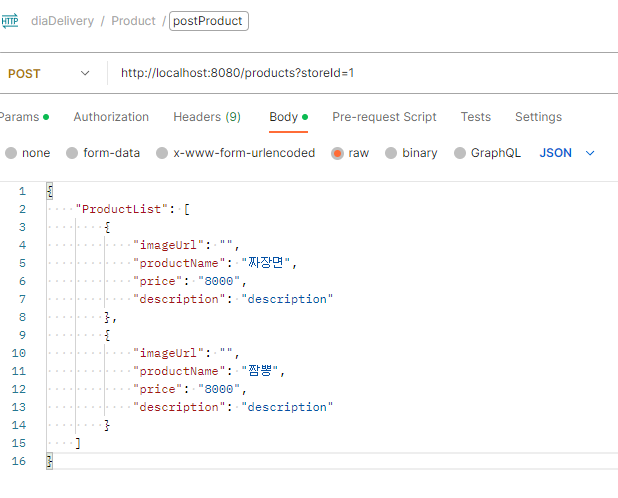Click the request URL field
618x498 pixels.
point(237,73)
